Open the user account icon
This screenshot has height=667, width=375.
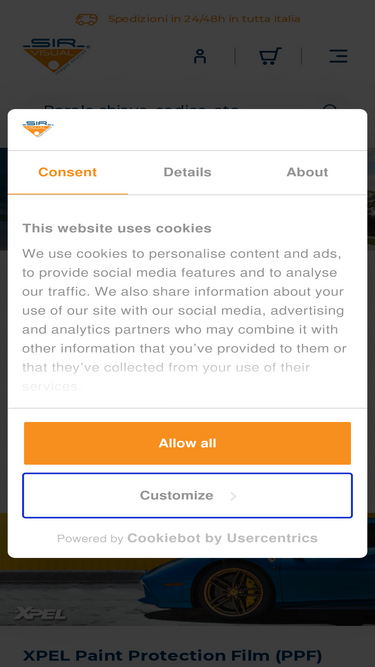(x=200, y=56)
